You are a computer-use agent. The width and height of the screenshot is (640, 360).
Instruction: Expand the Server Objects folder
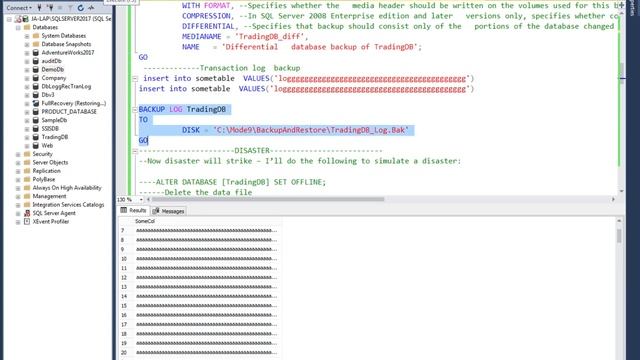tap(18, 162)
